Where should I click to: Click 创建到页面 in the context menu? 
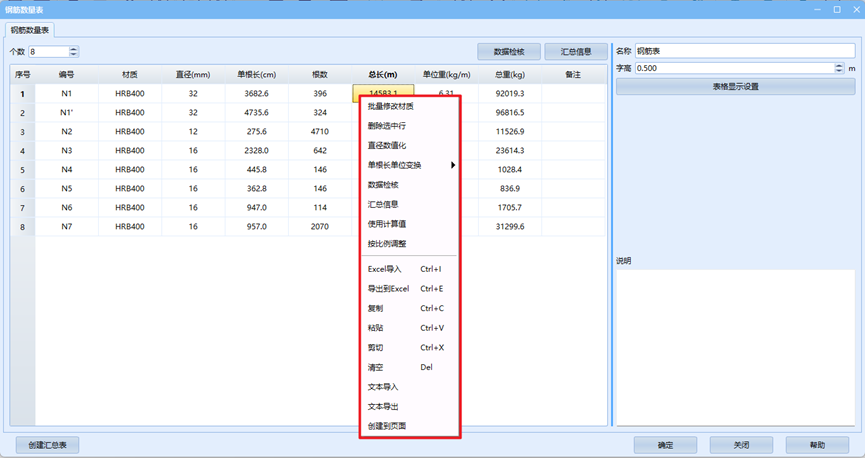click(x=387, y=426)
